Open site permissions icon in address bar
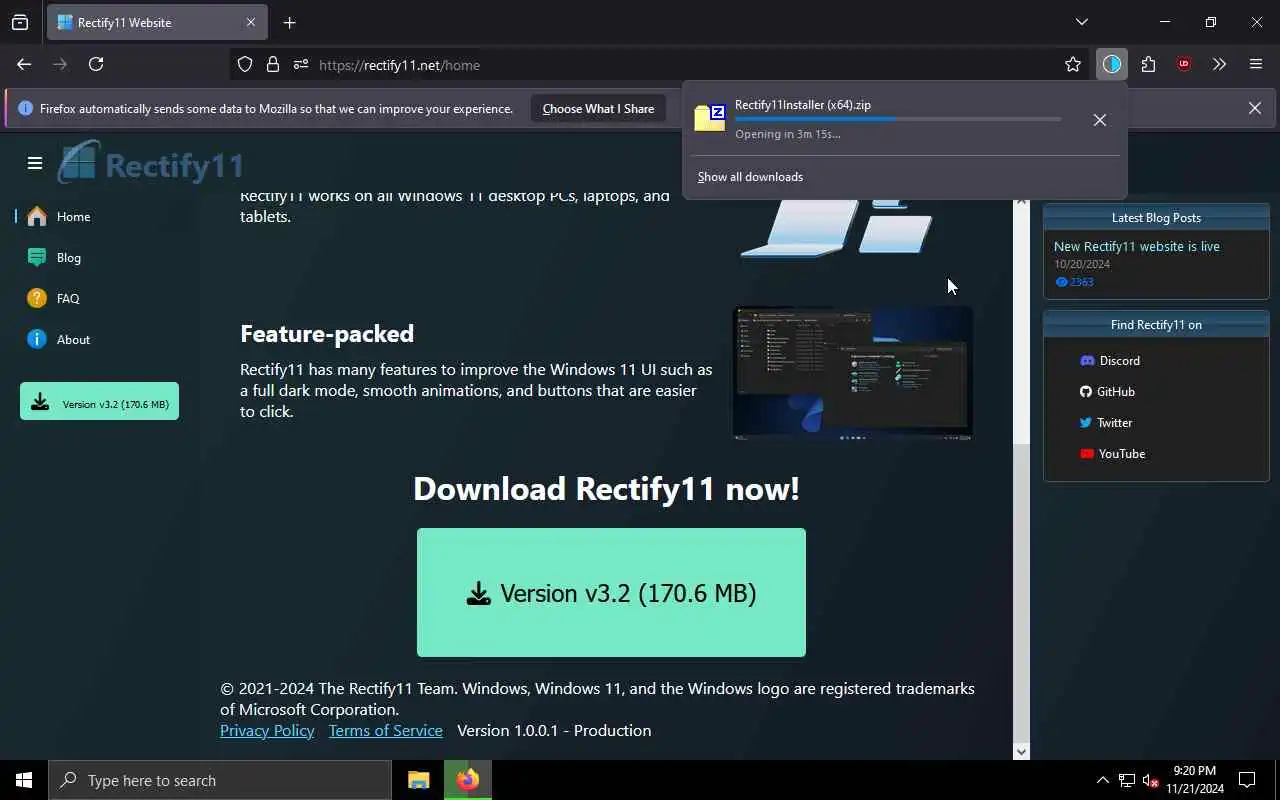Viewport: 1280px width, 800px height. point(300,64)
